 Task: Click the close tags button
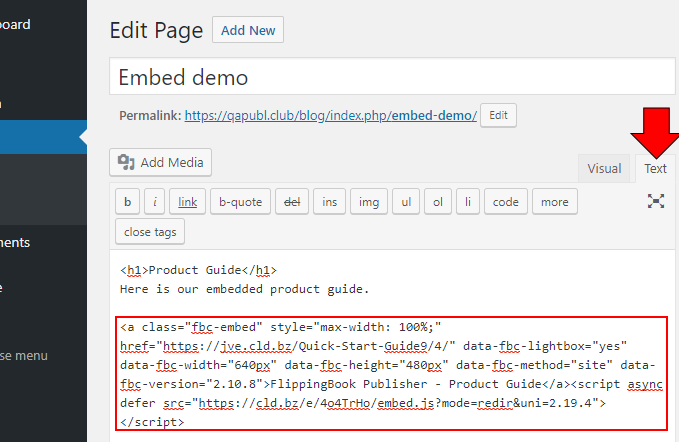pos(150,232)
